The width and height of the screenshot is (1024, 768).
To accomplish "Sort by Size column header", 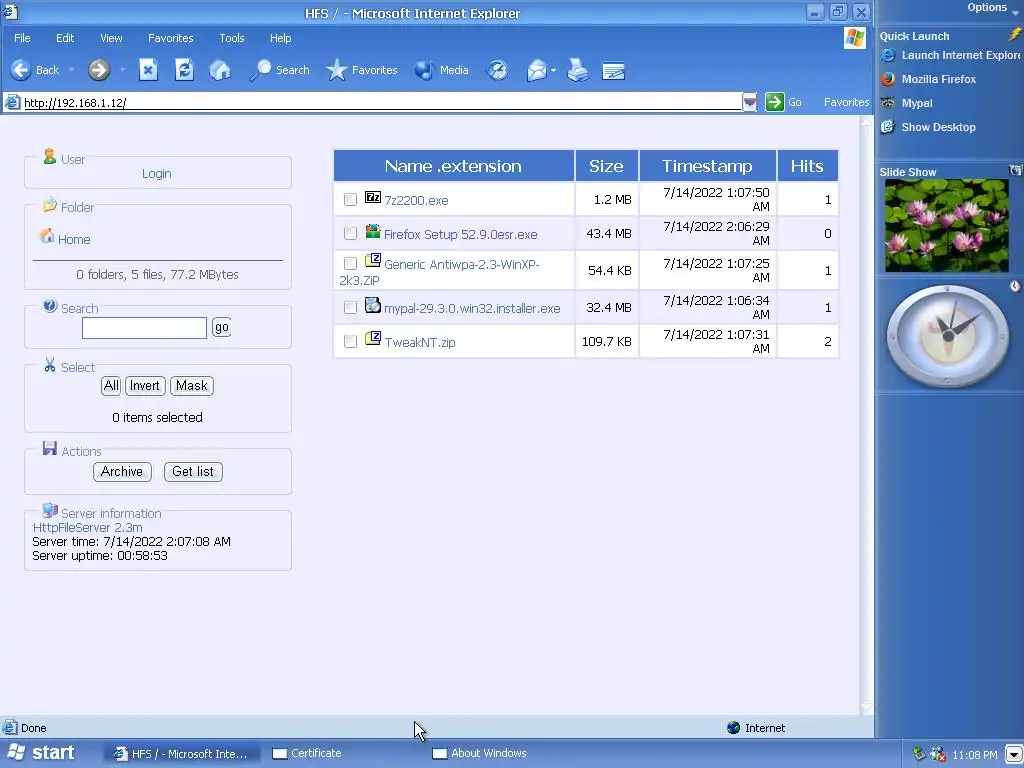I will pyautogui.click(x=606, y=166).
